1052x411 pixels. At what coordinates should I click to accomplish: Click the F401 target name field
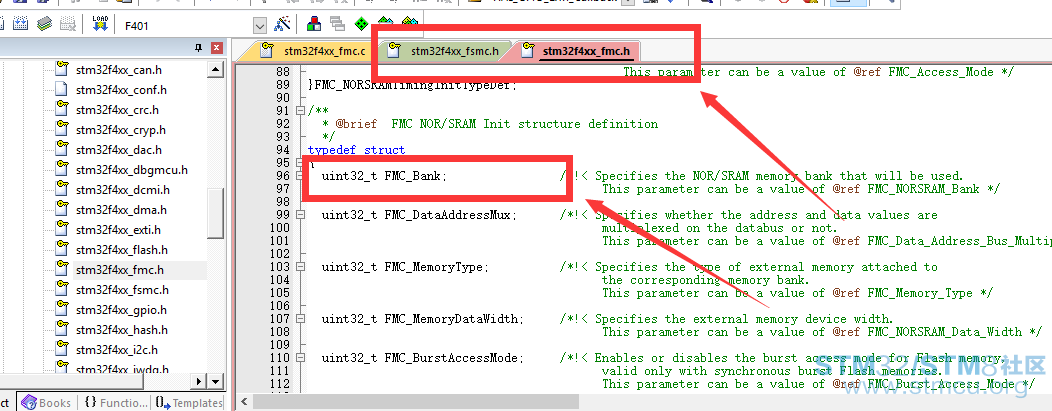click(187, 26)
